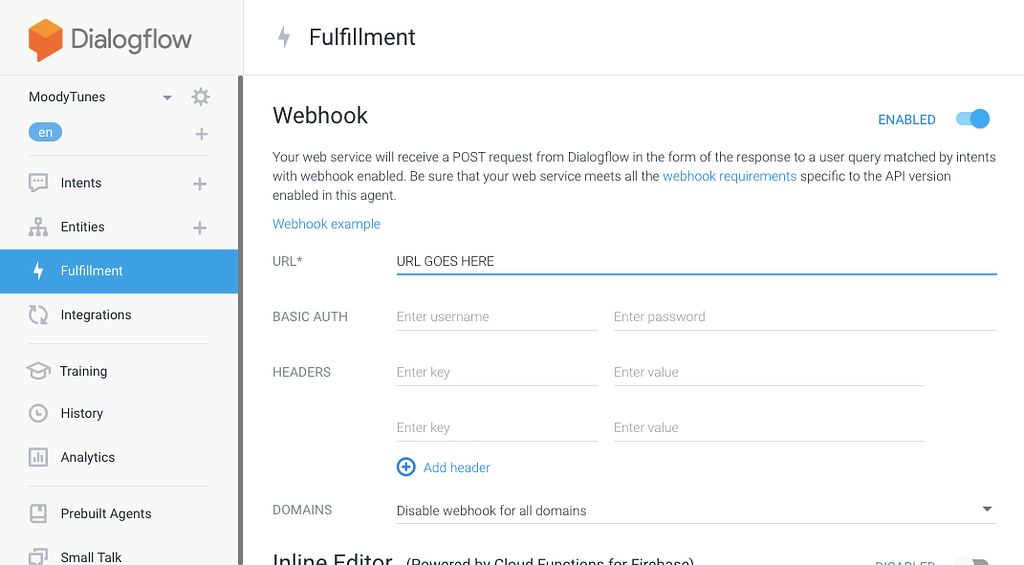The image size is (1024, 565).
Task: Enable the Inline Editor switch
Action: coord(971,561)
